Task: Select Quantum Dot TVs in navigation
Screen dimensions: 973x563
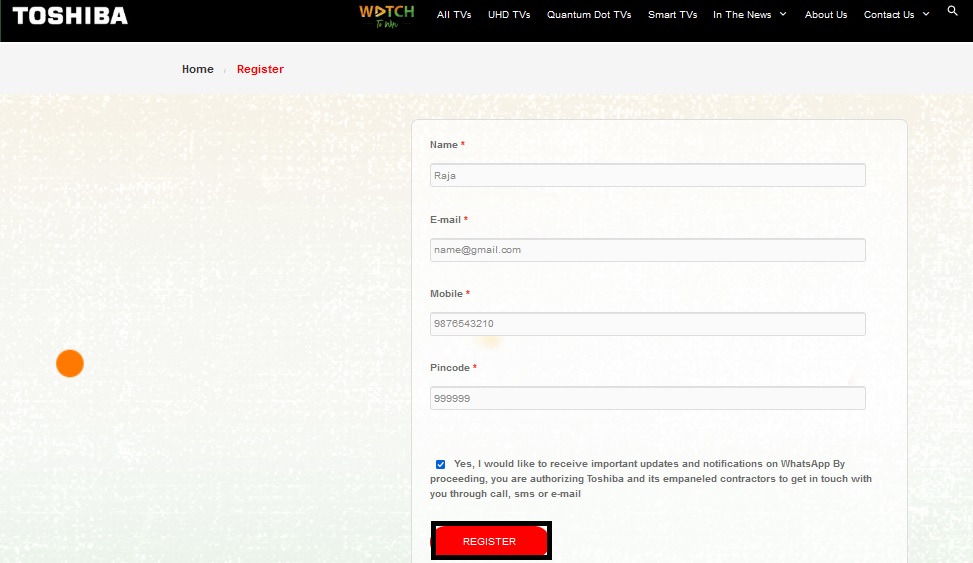Action: point(589,15)
